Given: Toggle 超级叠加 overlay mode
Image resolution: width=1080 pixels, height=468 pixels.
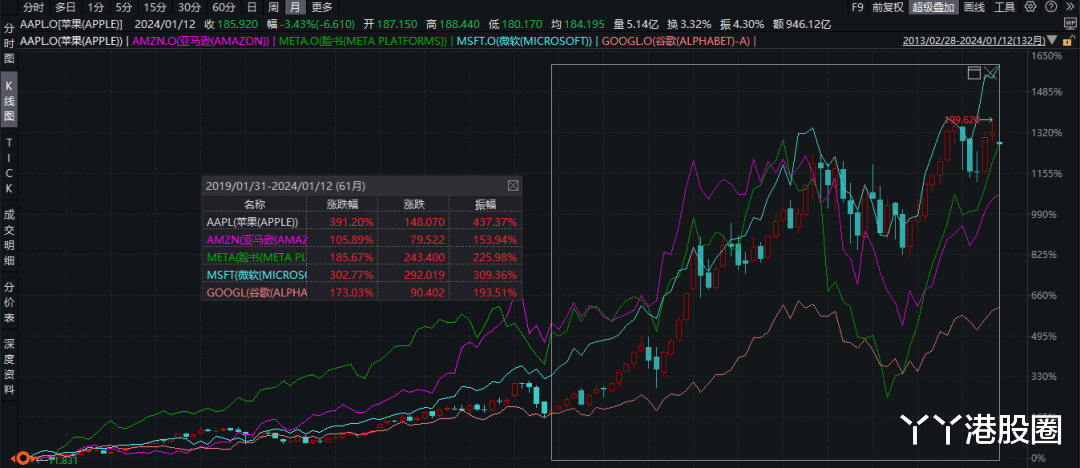Looking at the screenshot, I should coord(933,8).
